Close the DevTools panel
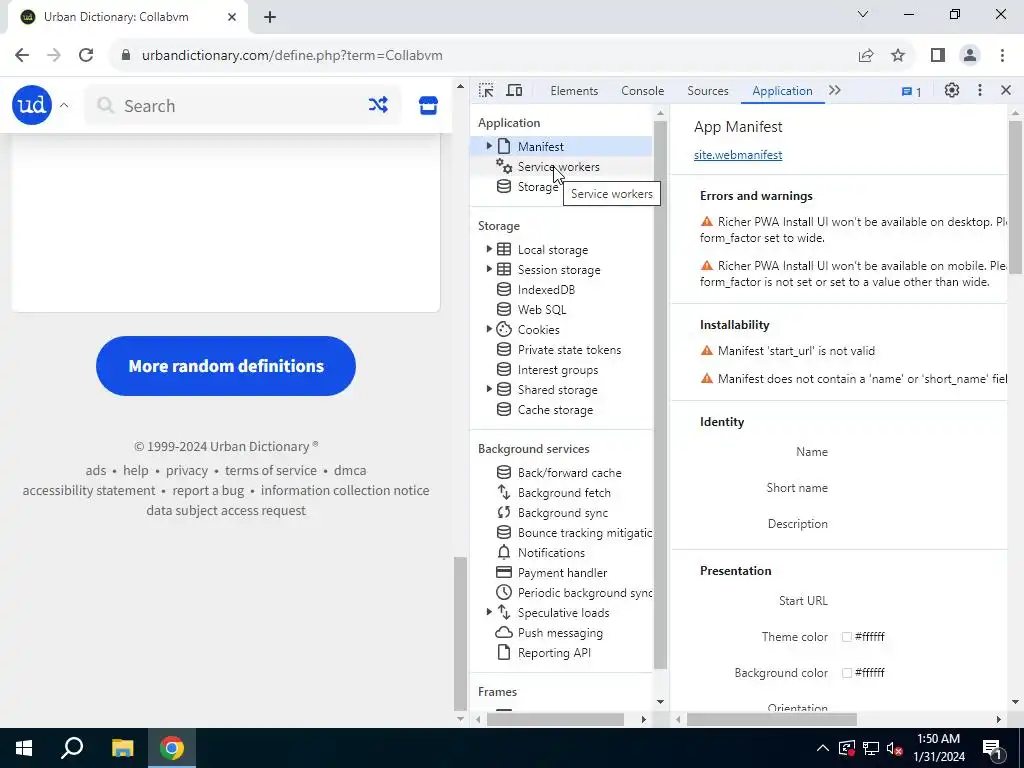This screenshot has height=768, width=1024. (1006, 91)
